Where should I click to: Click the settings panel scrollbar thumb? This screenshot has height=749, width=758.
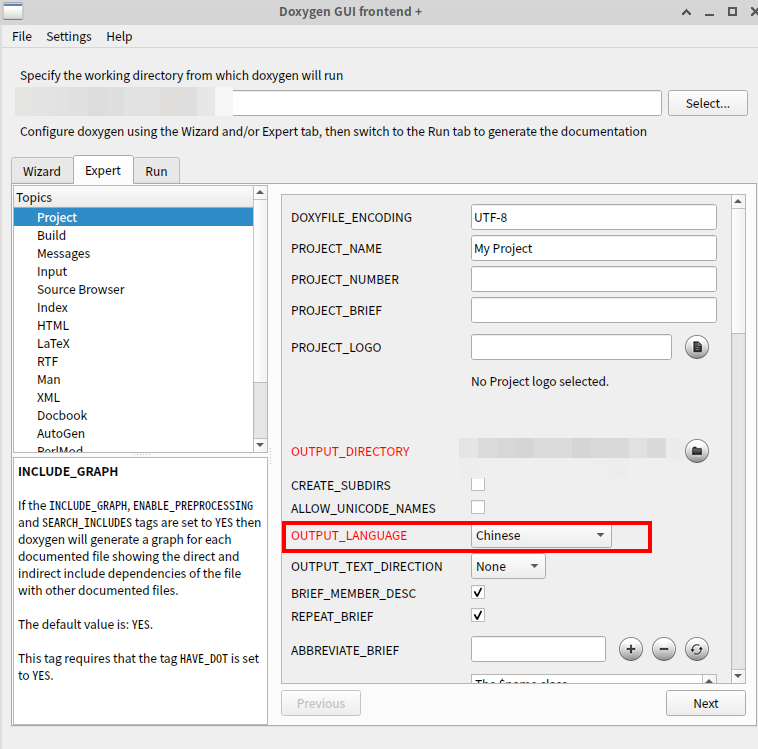[738, 271]
